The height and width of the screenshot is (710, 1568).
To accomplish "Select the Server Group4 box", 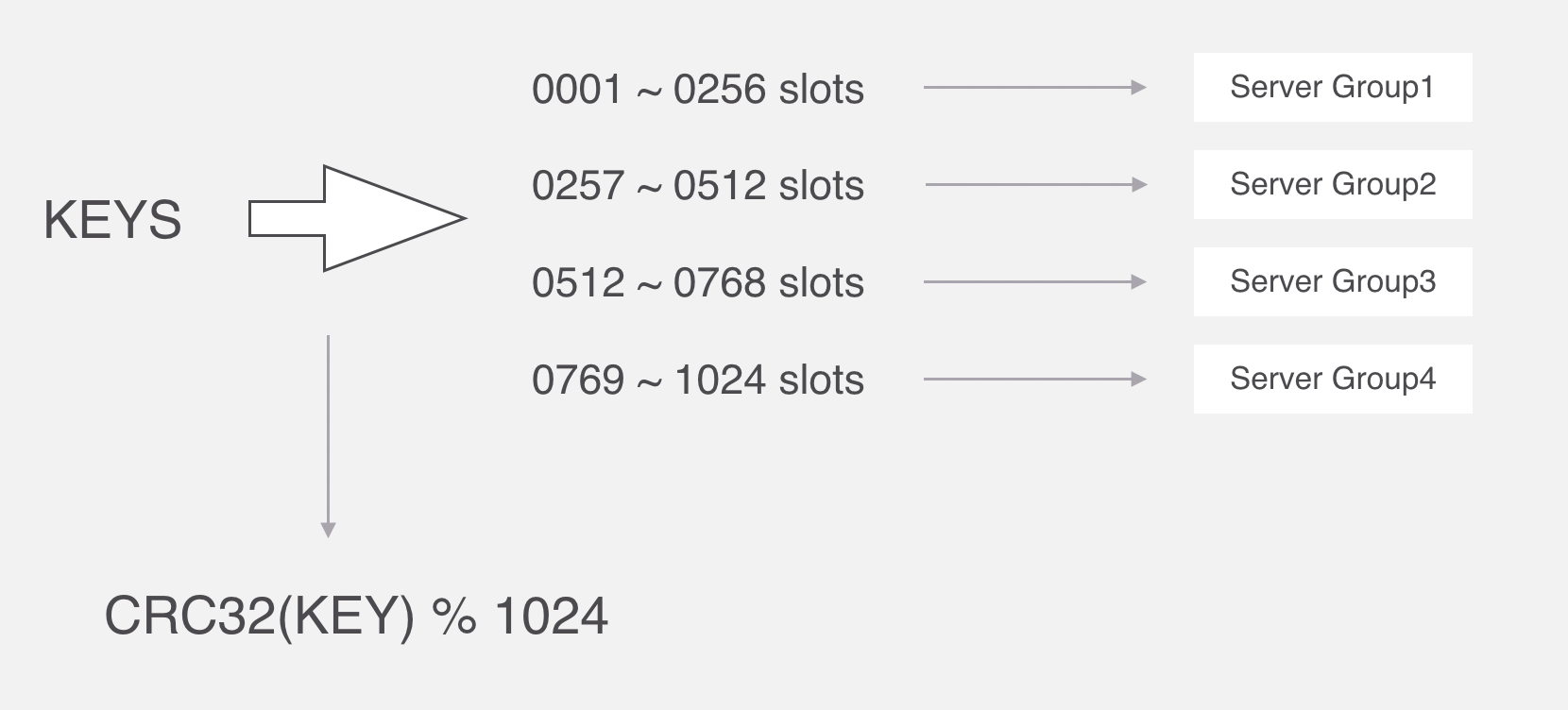I will (1332, 379).
